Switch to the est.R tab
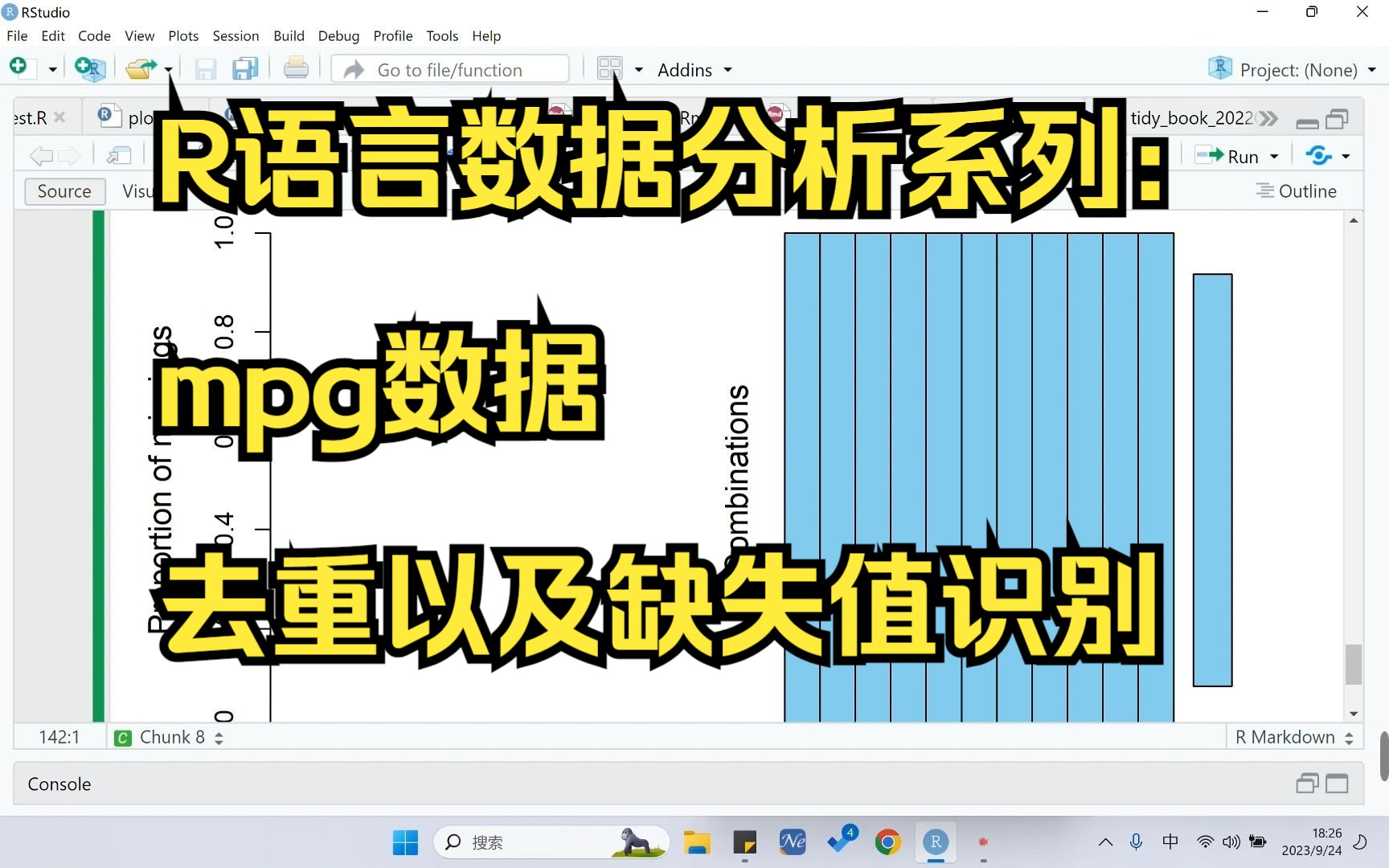 28,117
